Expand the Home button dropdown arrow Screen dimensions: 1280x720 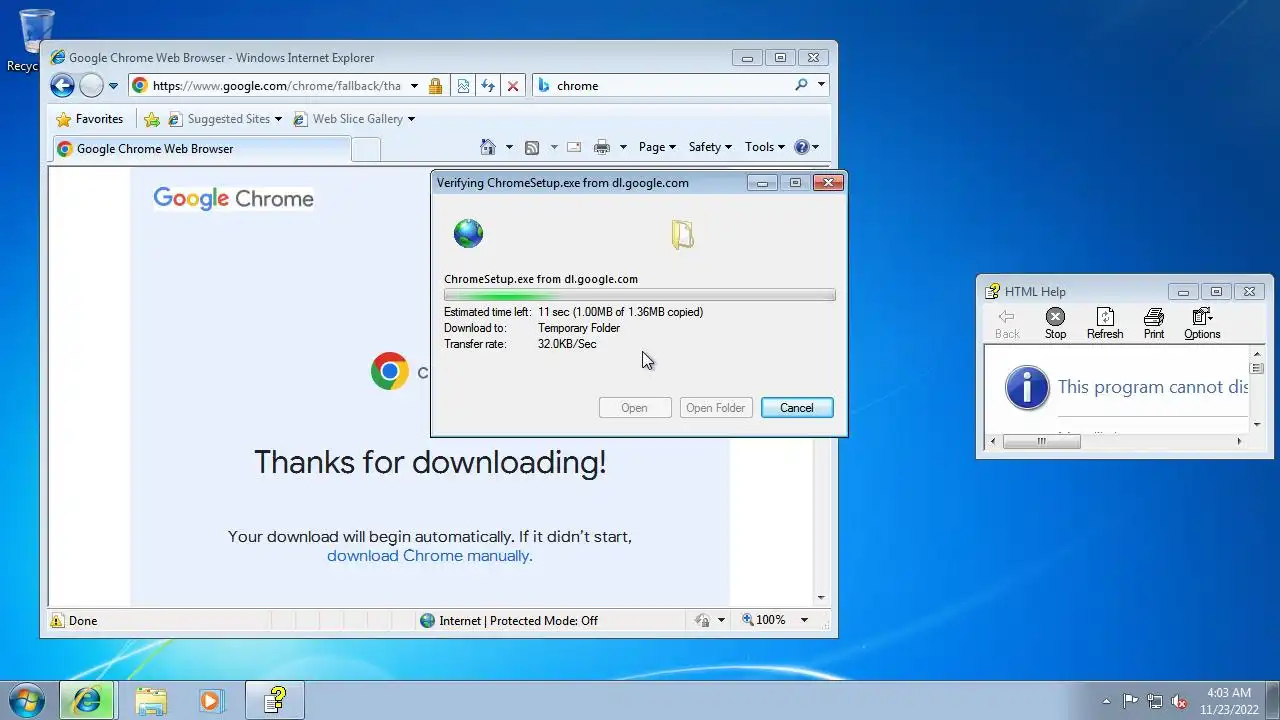(x=509, y=147)
